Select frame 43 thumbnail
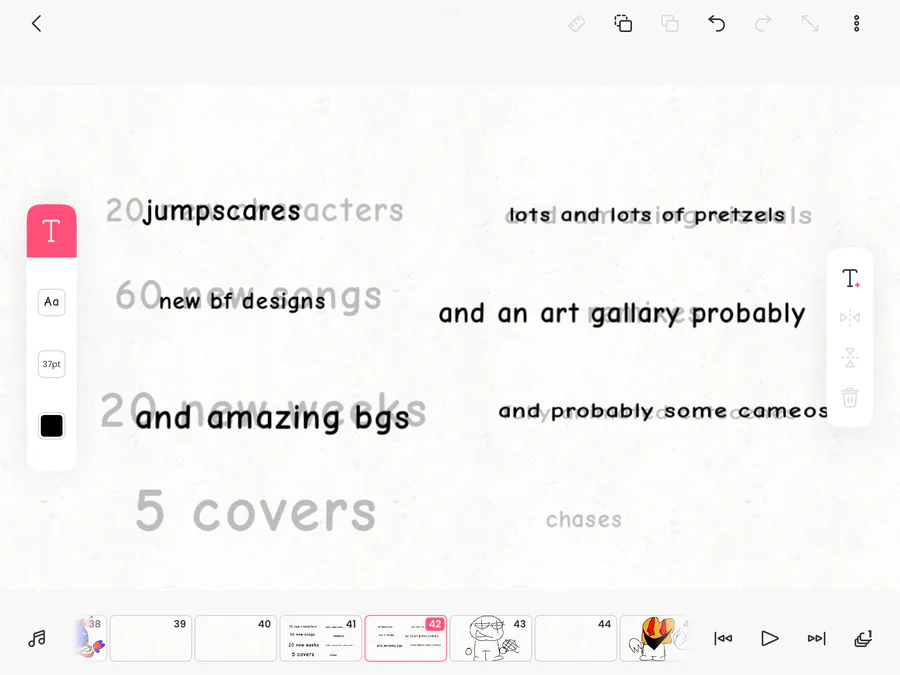This screenshot has height=675, width=900. [491, 638]
